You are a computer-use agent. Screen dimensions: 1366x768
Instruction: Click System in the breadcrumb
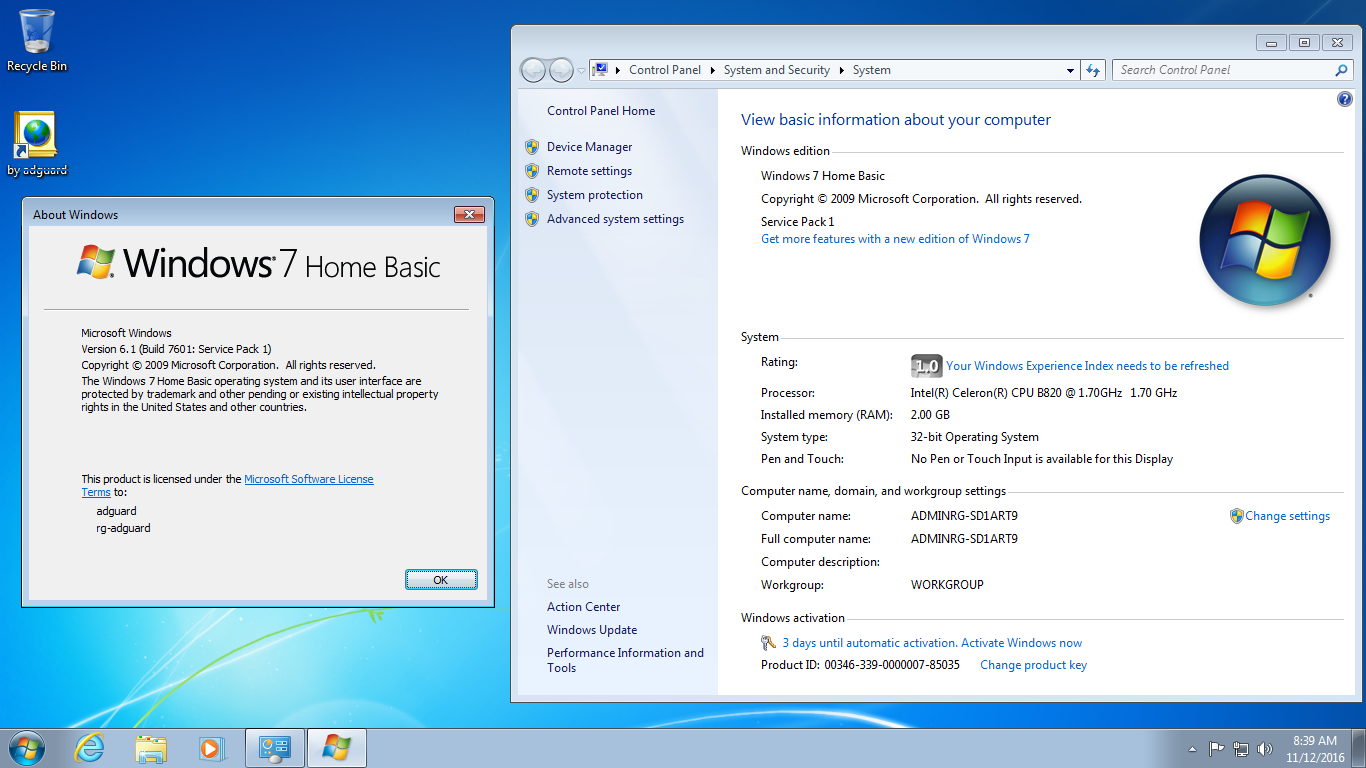click(871, 70)
